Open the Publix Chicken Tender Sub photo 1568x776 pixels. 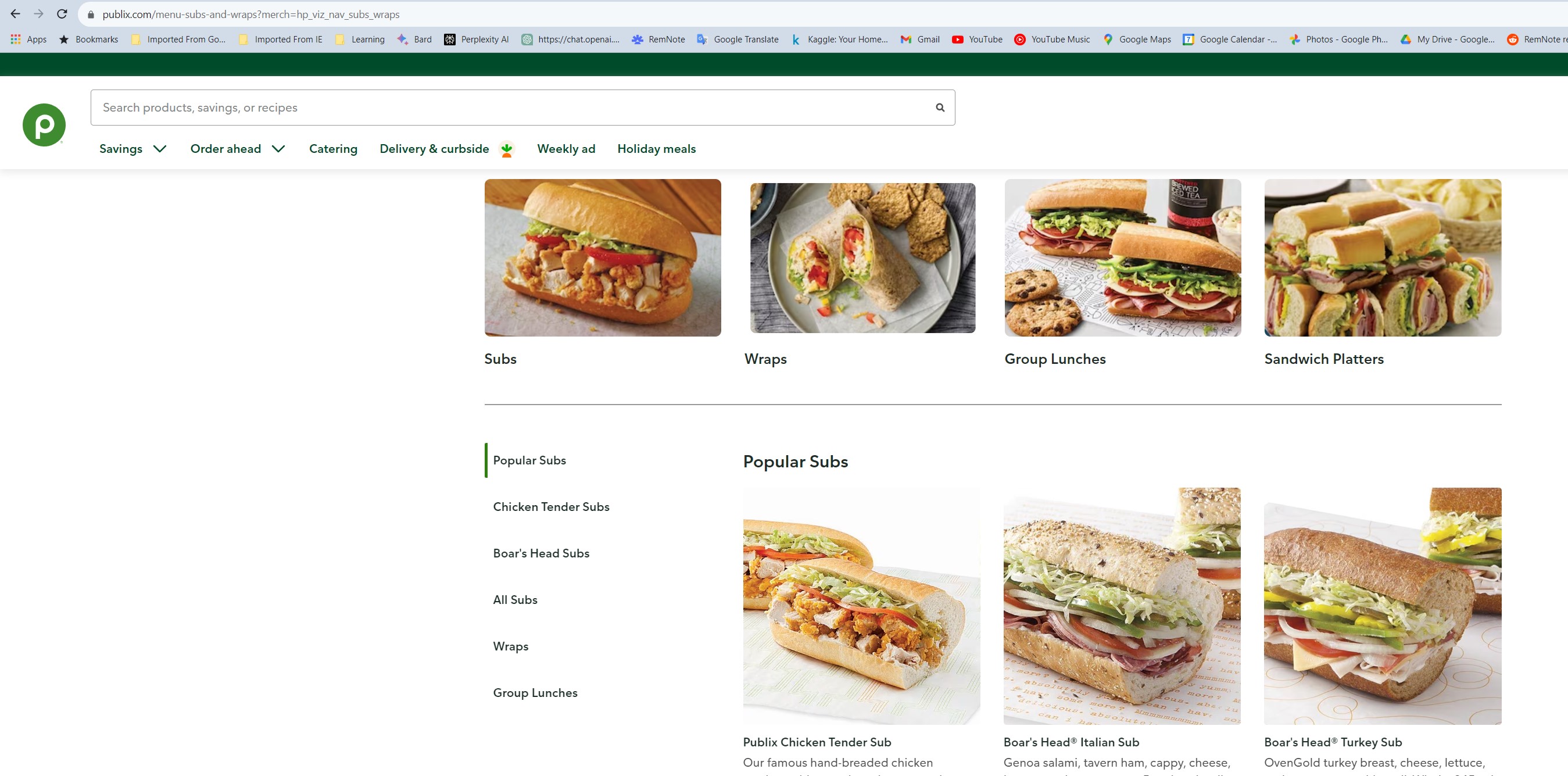(861, 606)
